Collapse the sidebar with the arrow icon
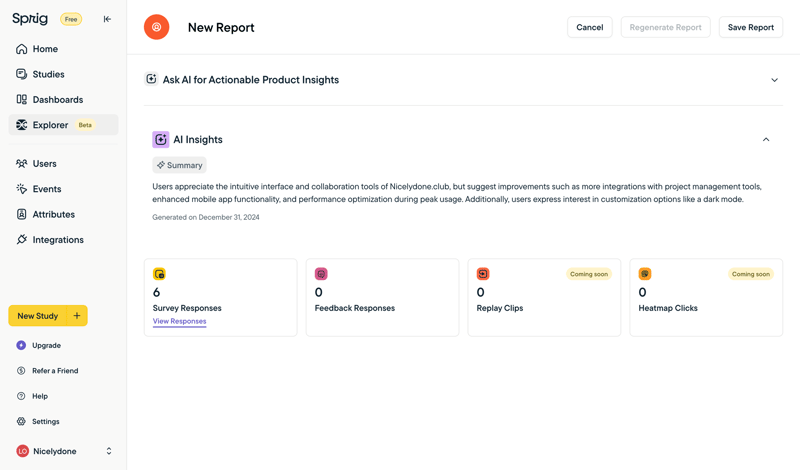This screenshot has height=470, width=800. (107, 19)
